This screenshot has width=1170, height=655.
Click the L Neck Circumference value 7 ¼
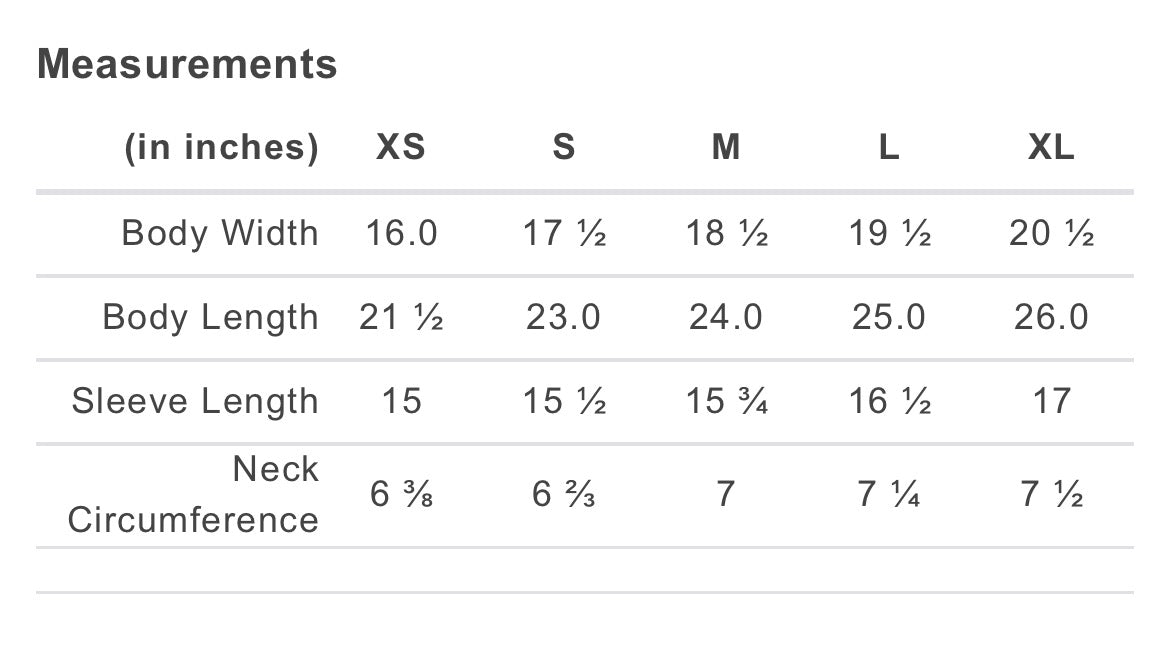tap(889, 494)
